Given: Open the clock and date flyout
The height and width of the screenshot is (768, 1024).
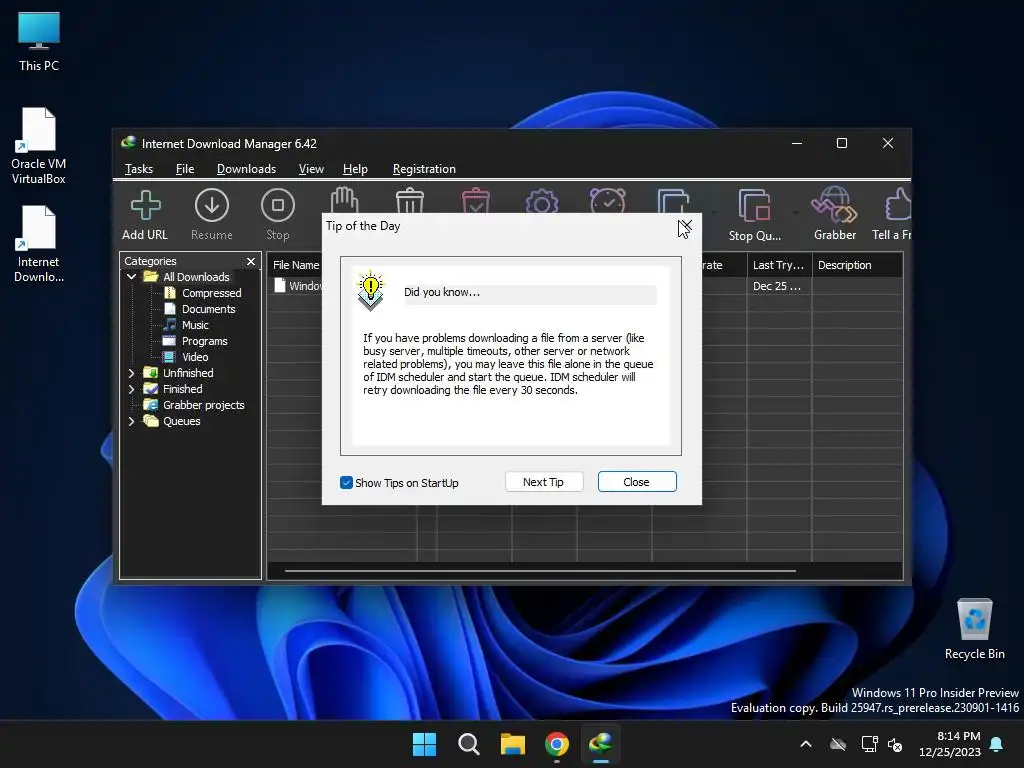Looking at the screenshot, I should (x=950, y=744).
